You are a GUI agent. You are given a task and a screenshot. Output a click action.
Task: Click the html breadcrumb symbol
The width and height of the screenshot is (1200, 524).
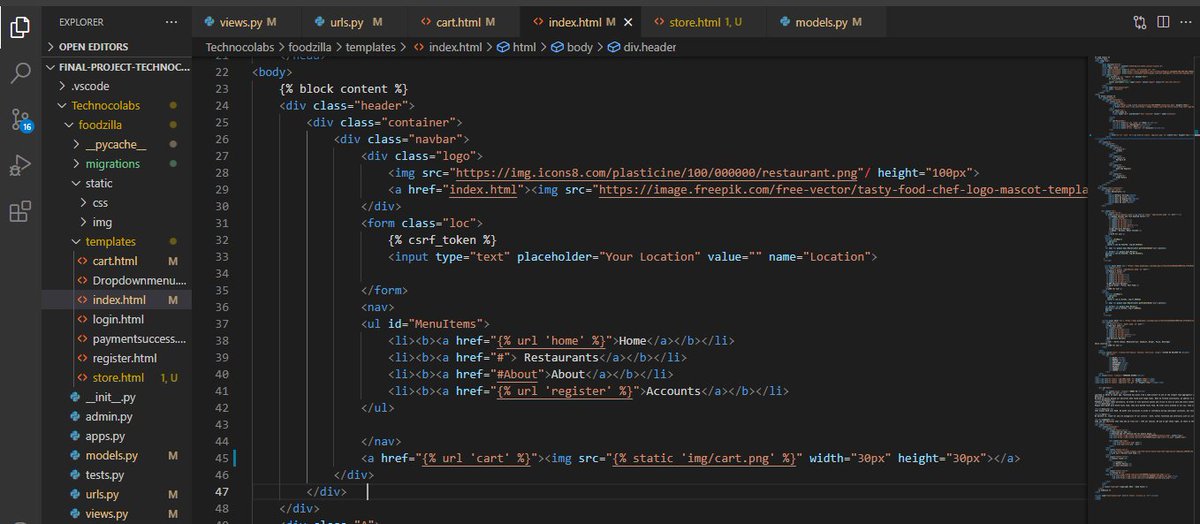point(516,47)
